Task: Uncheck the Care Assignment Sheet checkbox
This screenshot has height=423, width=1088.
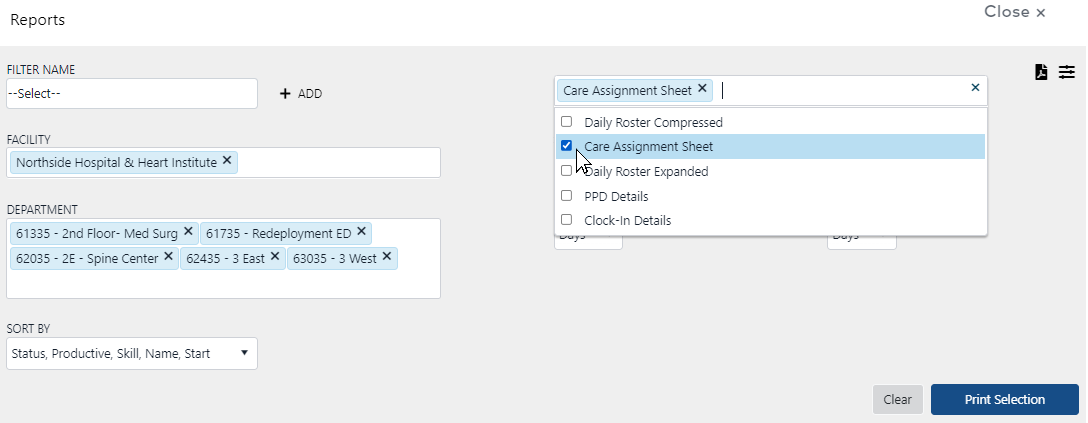Action: pos(566,146)
